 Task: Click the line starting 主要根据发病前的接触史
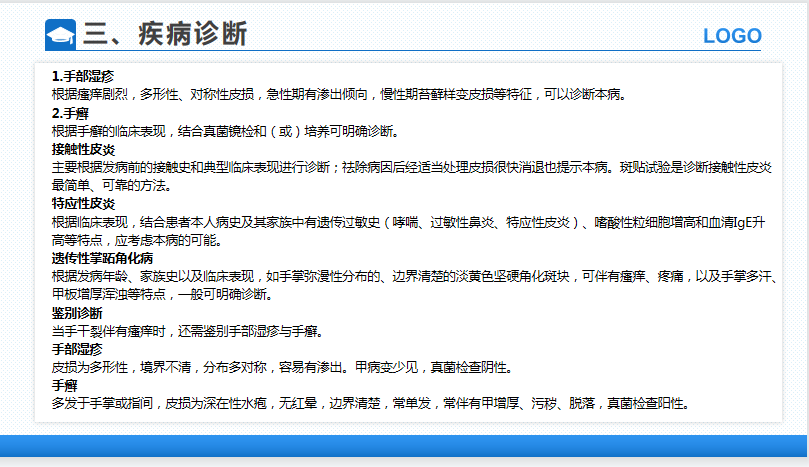point(412,168)
